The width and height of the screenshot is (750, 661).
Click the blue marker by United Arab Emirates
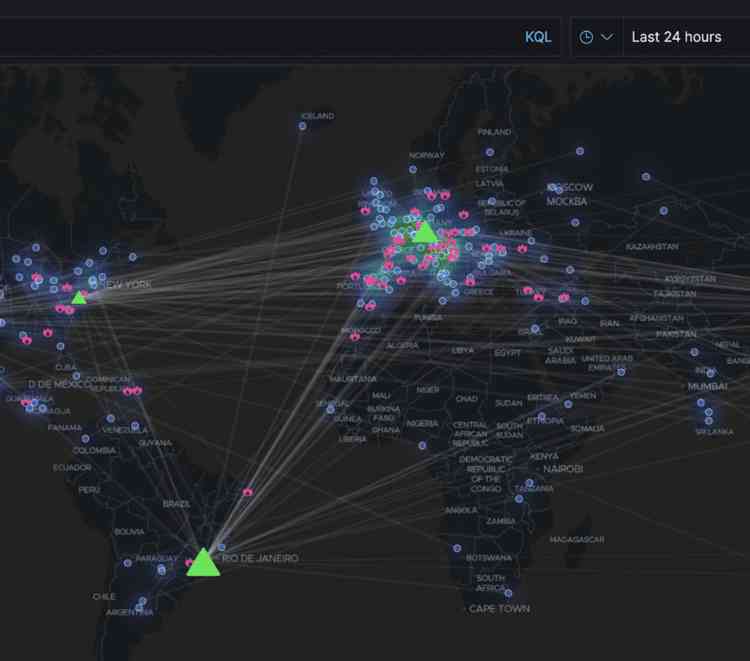[x=621, y=372]
